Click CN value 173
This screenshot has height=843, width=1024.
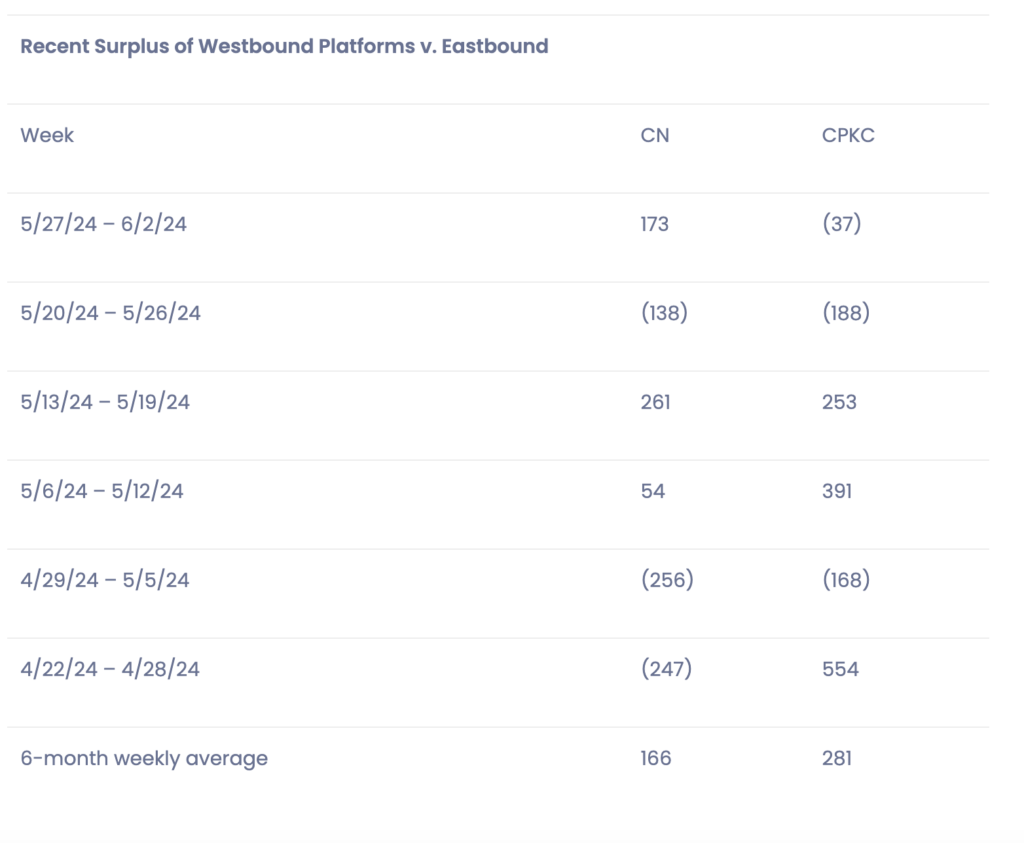[655, 224]
